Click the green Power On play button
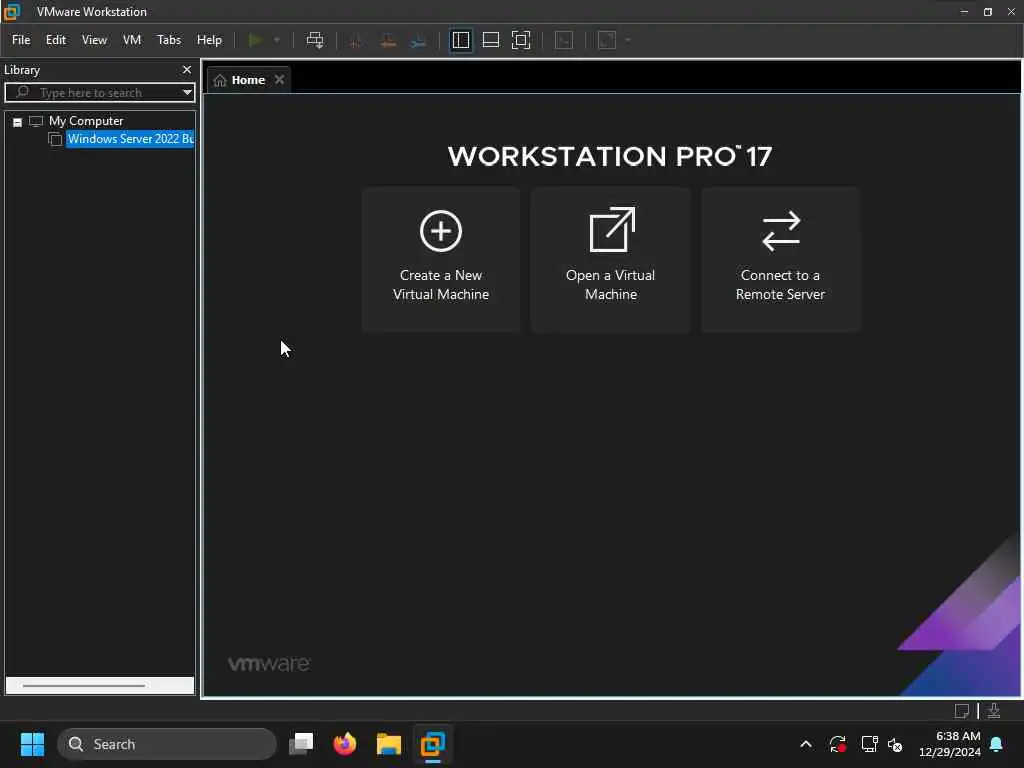The width and height of the screenshot is (1024, 768). (256, 40)
